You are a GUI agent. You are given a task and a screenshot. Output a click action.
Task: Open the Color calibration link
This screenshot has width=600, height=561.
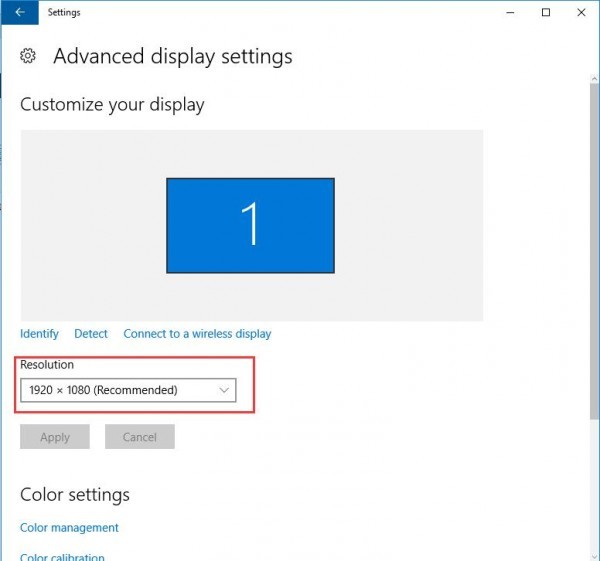click(62, 555)
